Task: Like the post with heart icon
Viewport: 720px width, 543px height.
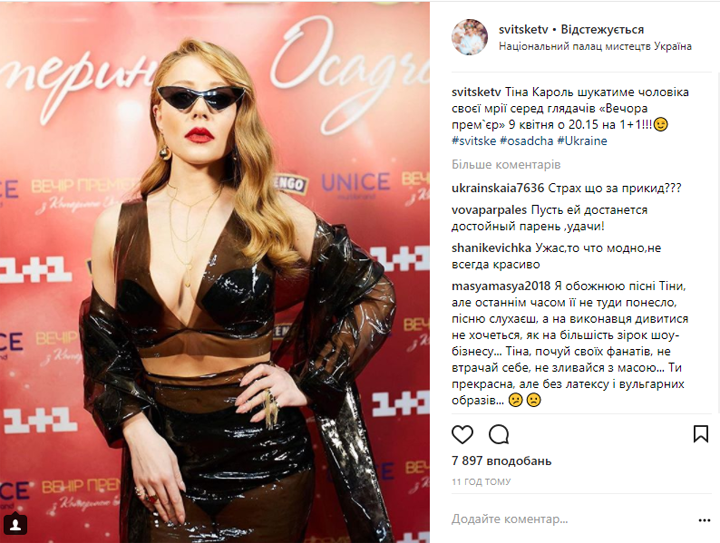Action: coord(462,434)
